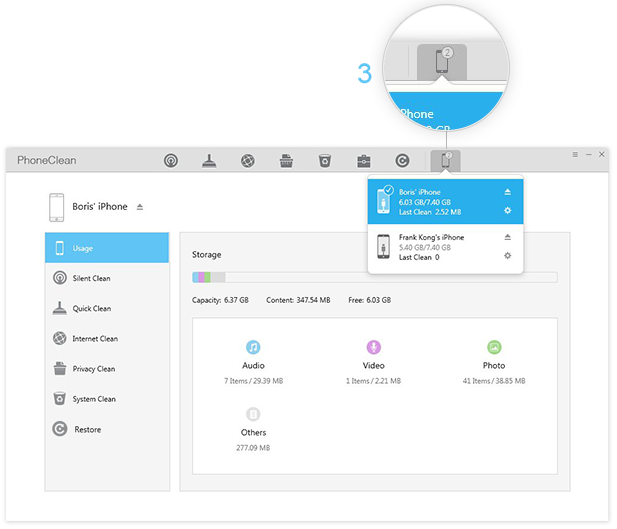
Task: Open the Internet Clean globe toolbar icon
Action: (x=248, y=160)
